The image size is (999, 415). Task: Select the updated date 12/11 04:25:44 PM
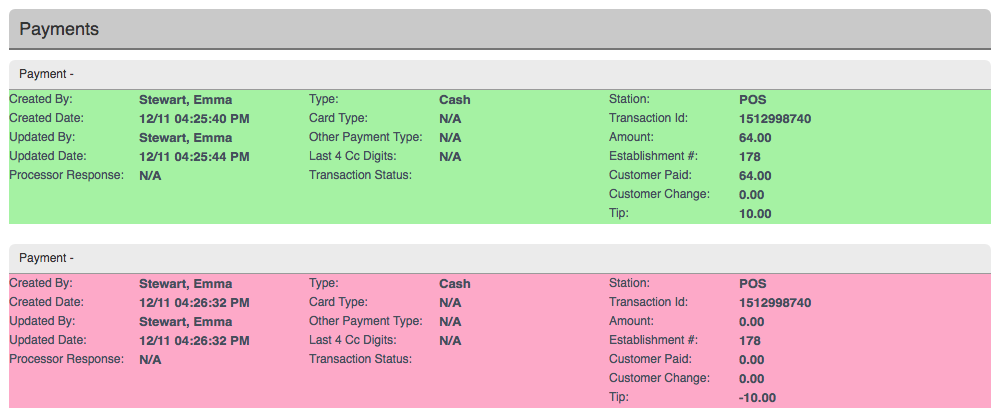pos(194,157)
